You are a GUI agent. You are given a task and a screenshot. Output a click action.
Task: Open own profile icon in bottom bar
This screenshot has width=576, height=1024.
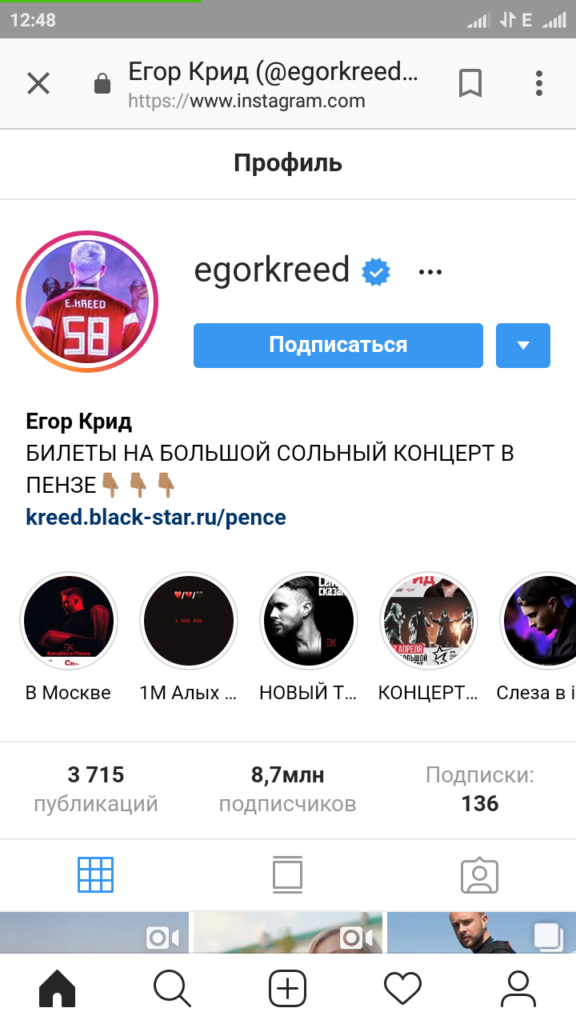(518, 988)
